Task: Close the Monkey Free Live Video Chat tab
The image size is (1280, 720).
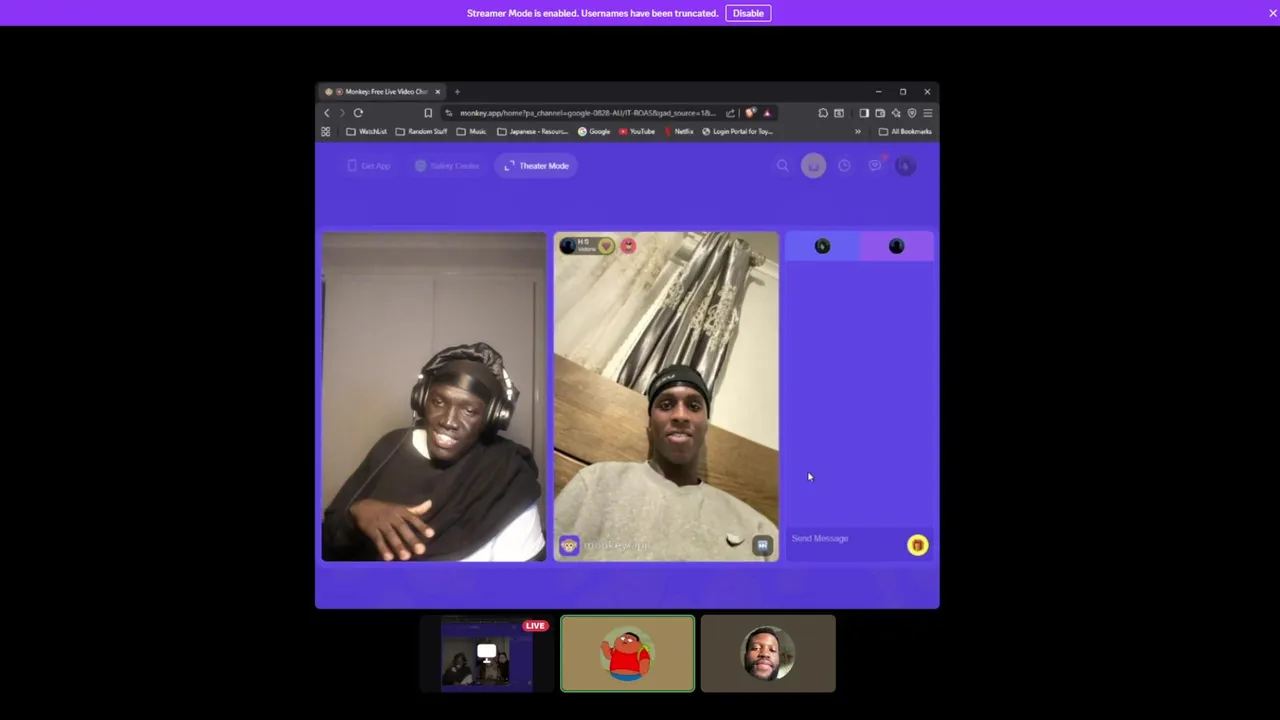Action: click(437, 92)
